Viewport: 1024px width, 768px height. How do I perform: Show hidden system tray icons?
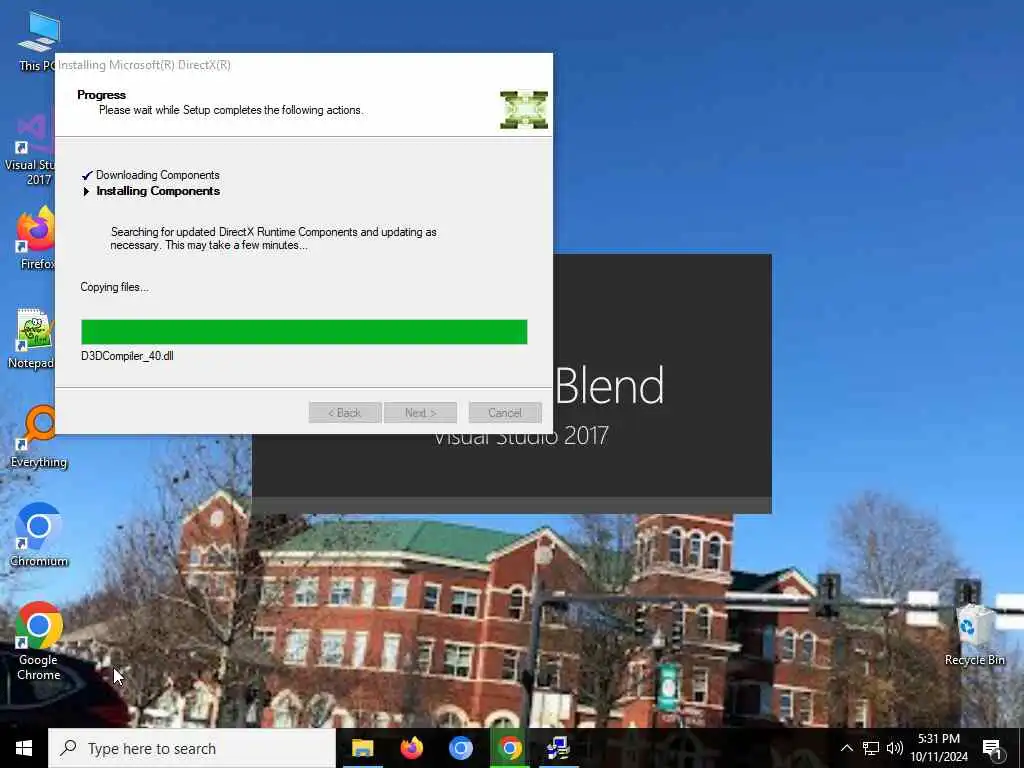tap(846, 748)
